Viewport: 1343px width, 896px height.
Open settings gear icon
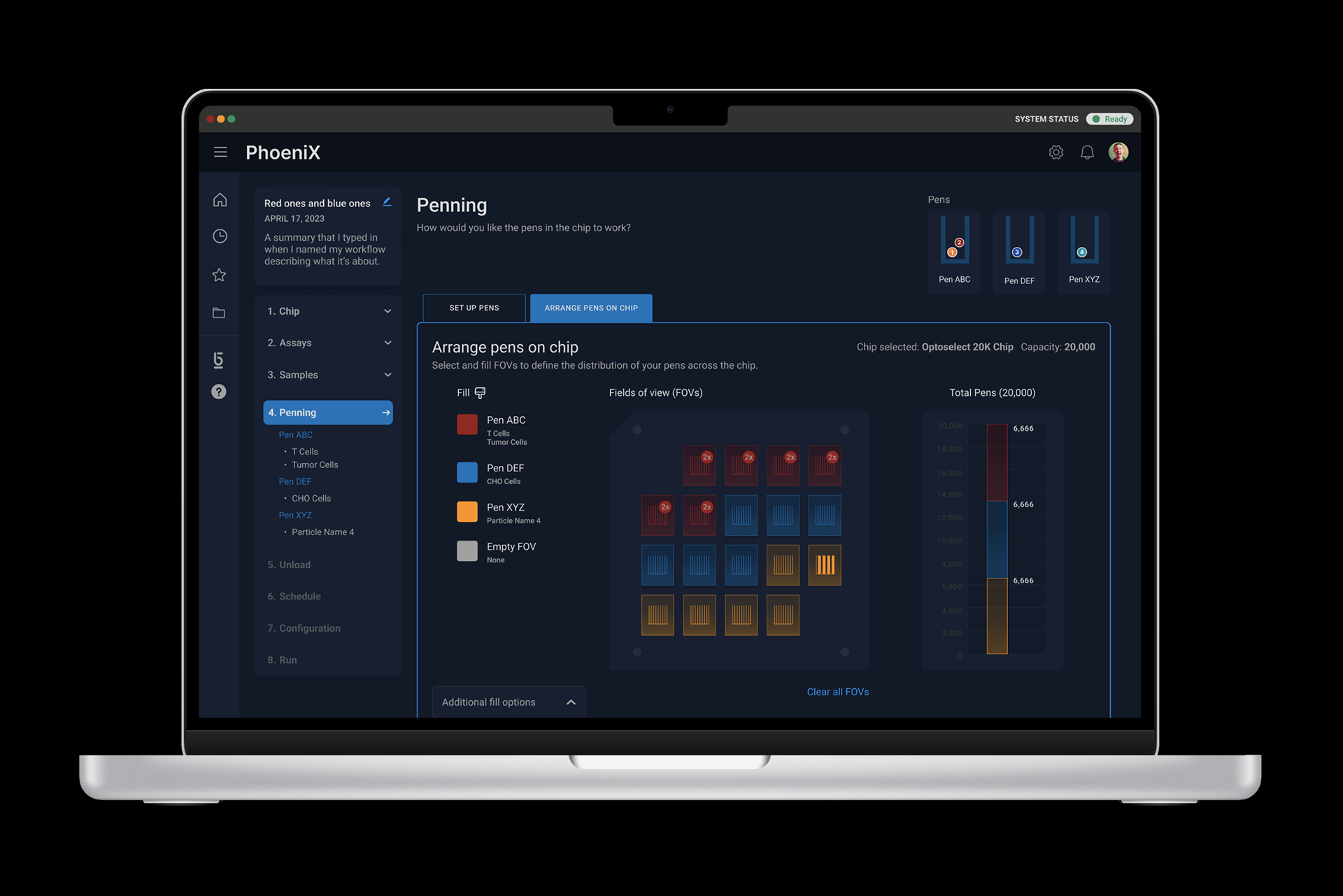pyautogui.click(x=1056, y=152)
